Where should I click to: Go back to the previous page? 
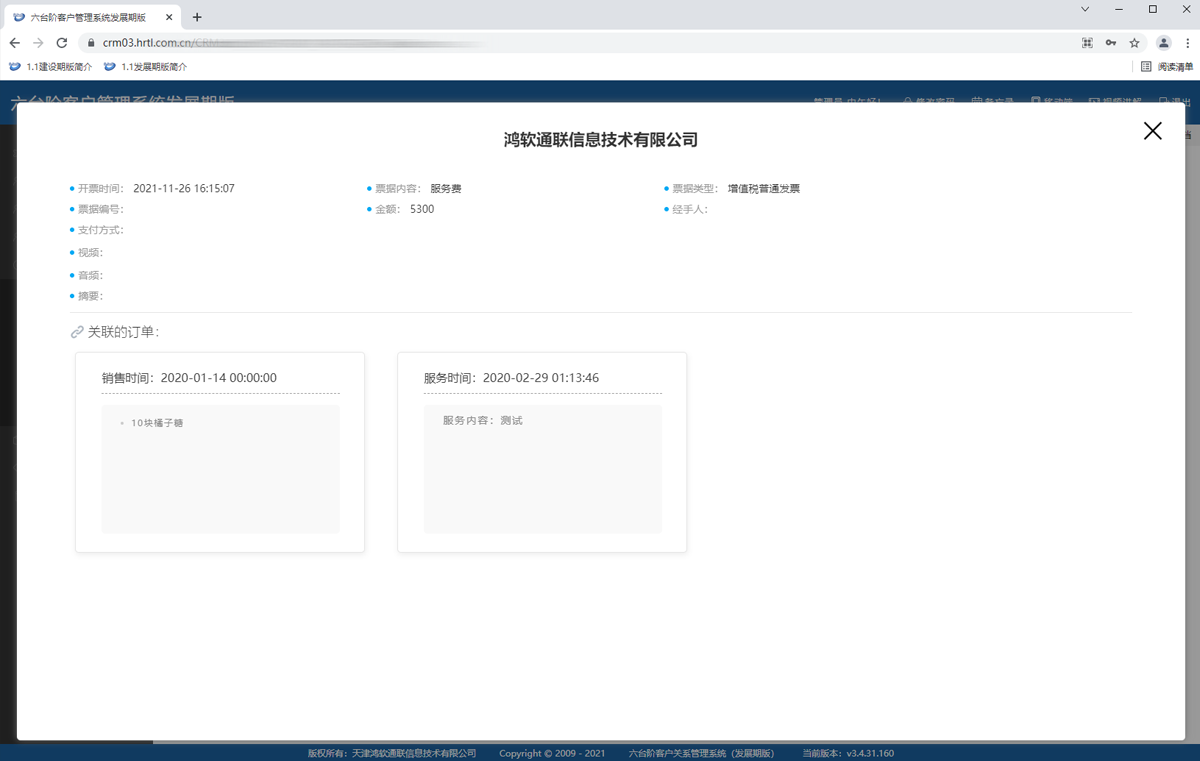[15, 43]
